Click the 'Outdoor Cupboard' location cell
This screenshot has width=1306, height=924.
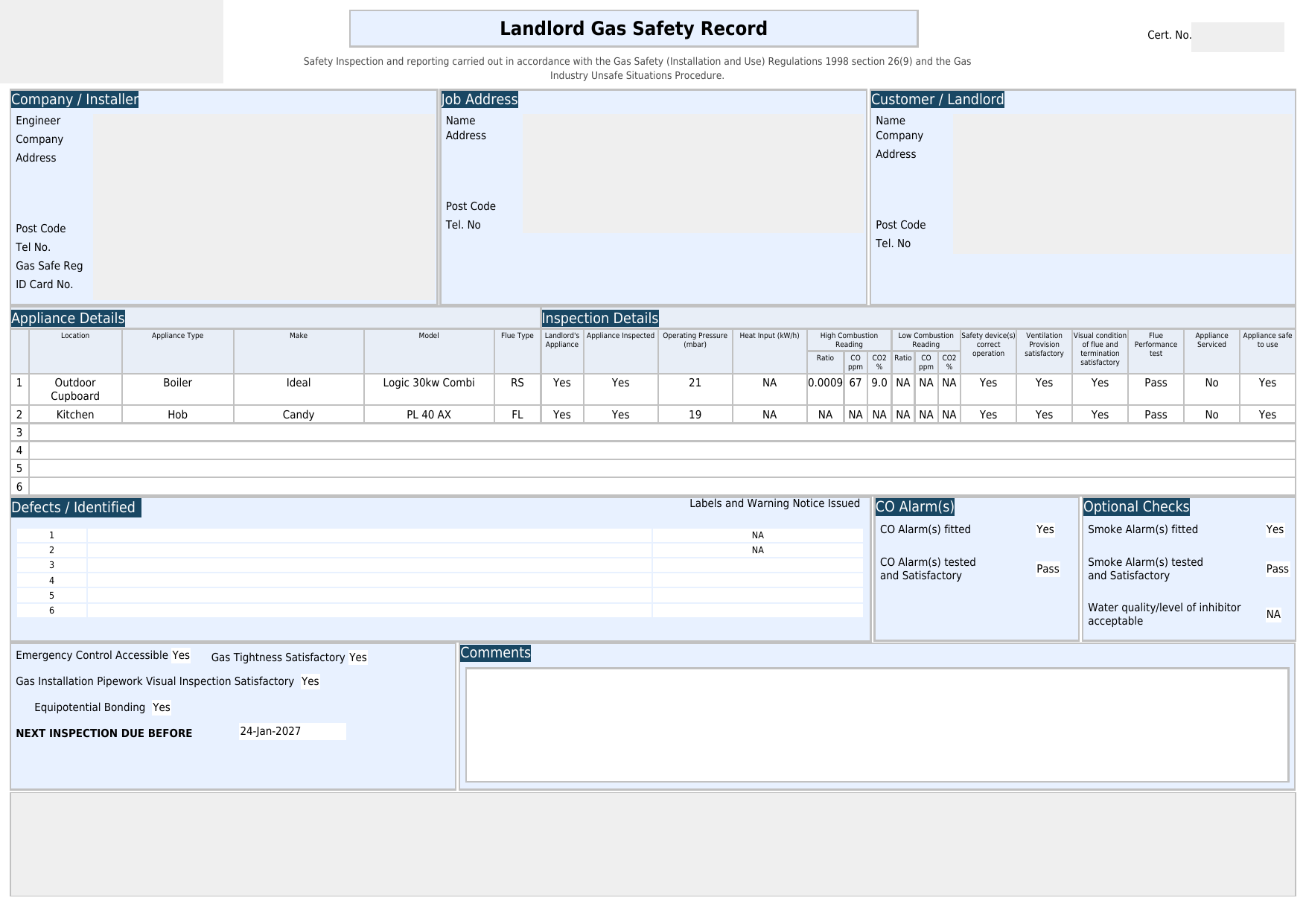[75, 389]
